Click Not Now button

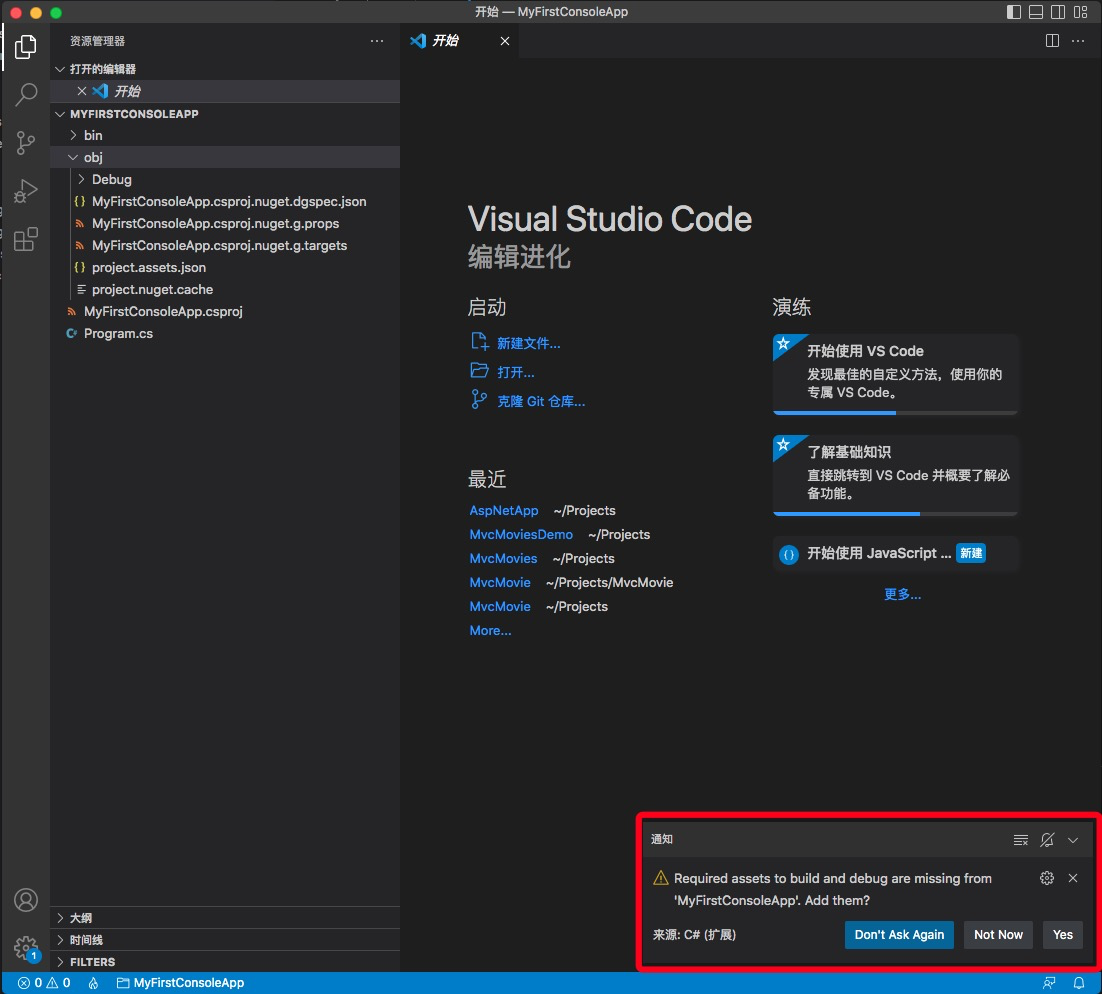(x=998, y=934)
